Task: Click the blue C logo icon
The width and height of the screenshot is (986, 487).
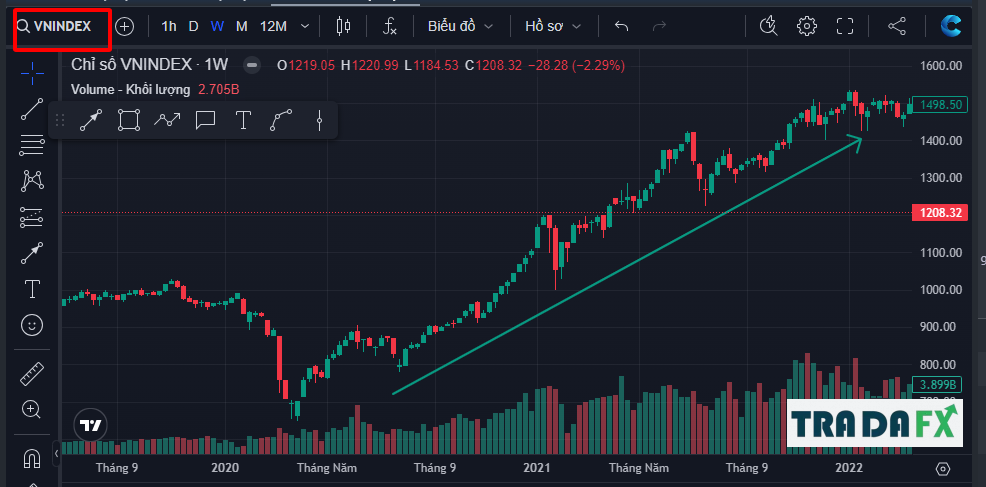Action: [x=951, y=26]
